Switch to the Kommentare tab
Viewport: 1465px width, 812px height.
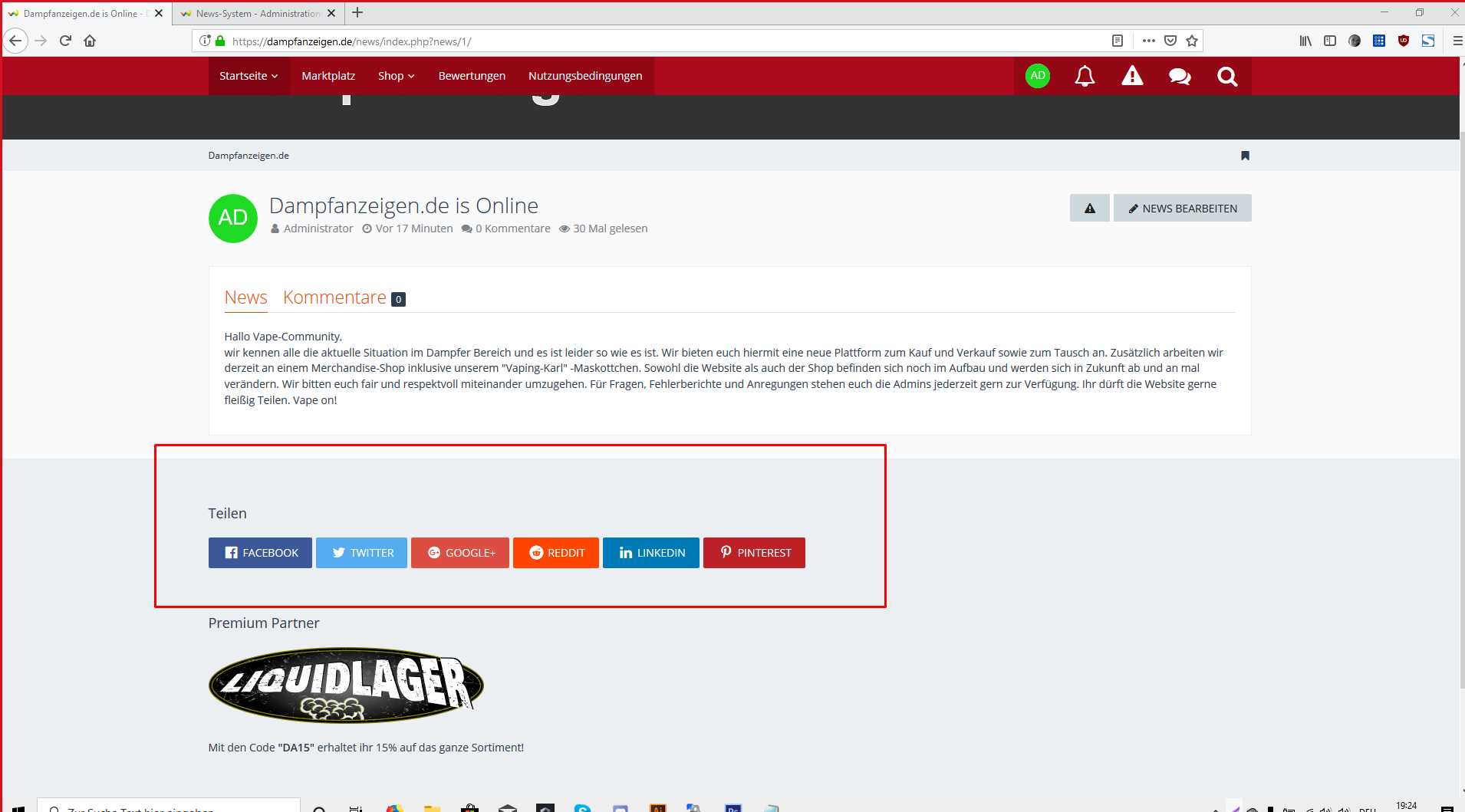pos(335,298)
